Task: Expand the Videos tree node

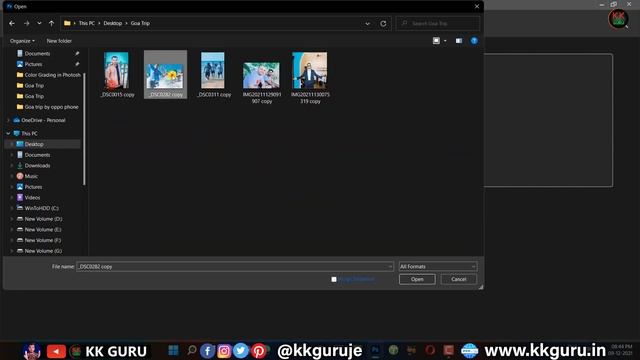Action: point(11,197)
